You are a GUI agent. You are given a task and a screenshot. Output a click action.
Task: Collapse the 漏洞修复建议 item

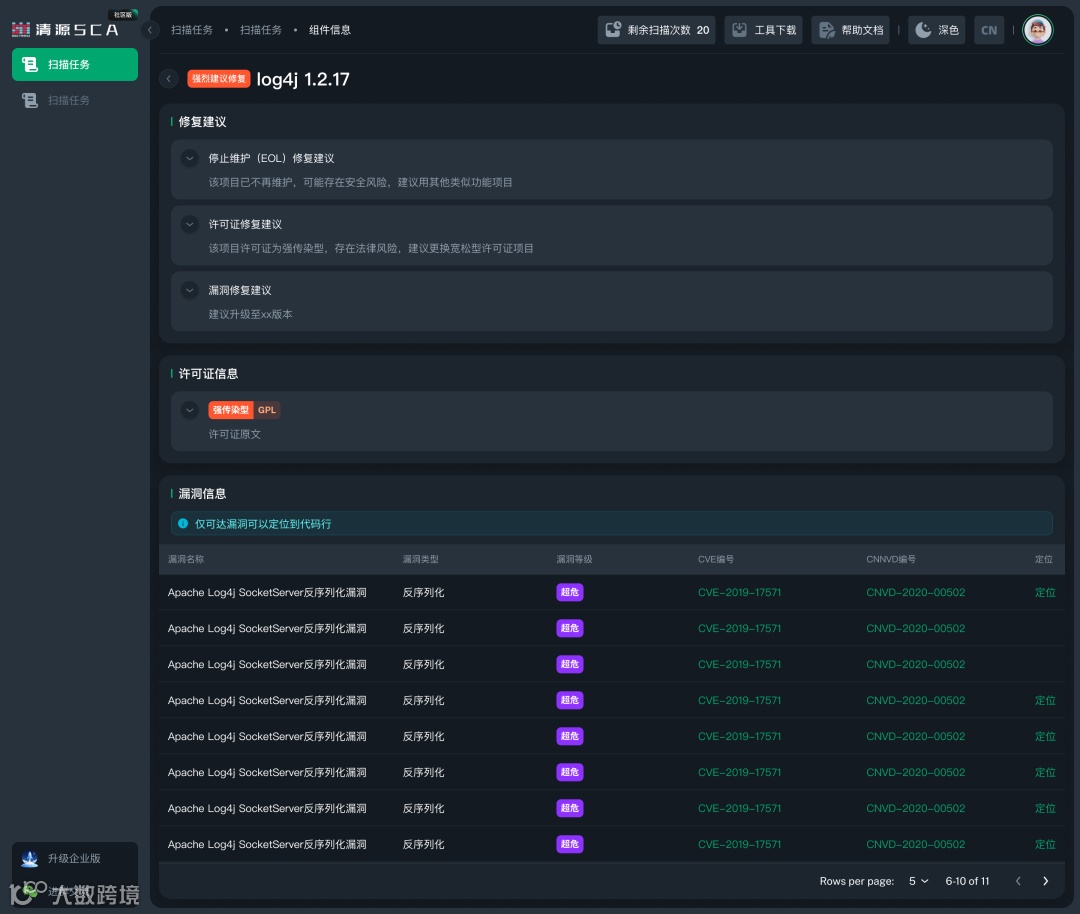pyautogui.click(x=189, y=290)
